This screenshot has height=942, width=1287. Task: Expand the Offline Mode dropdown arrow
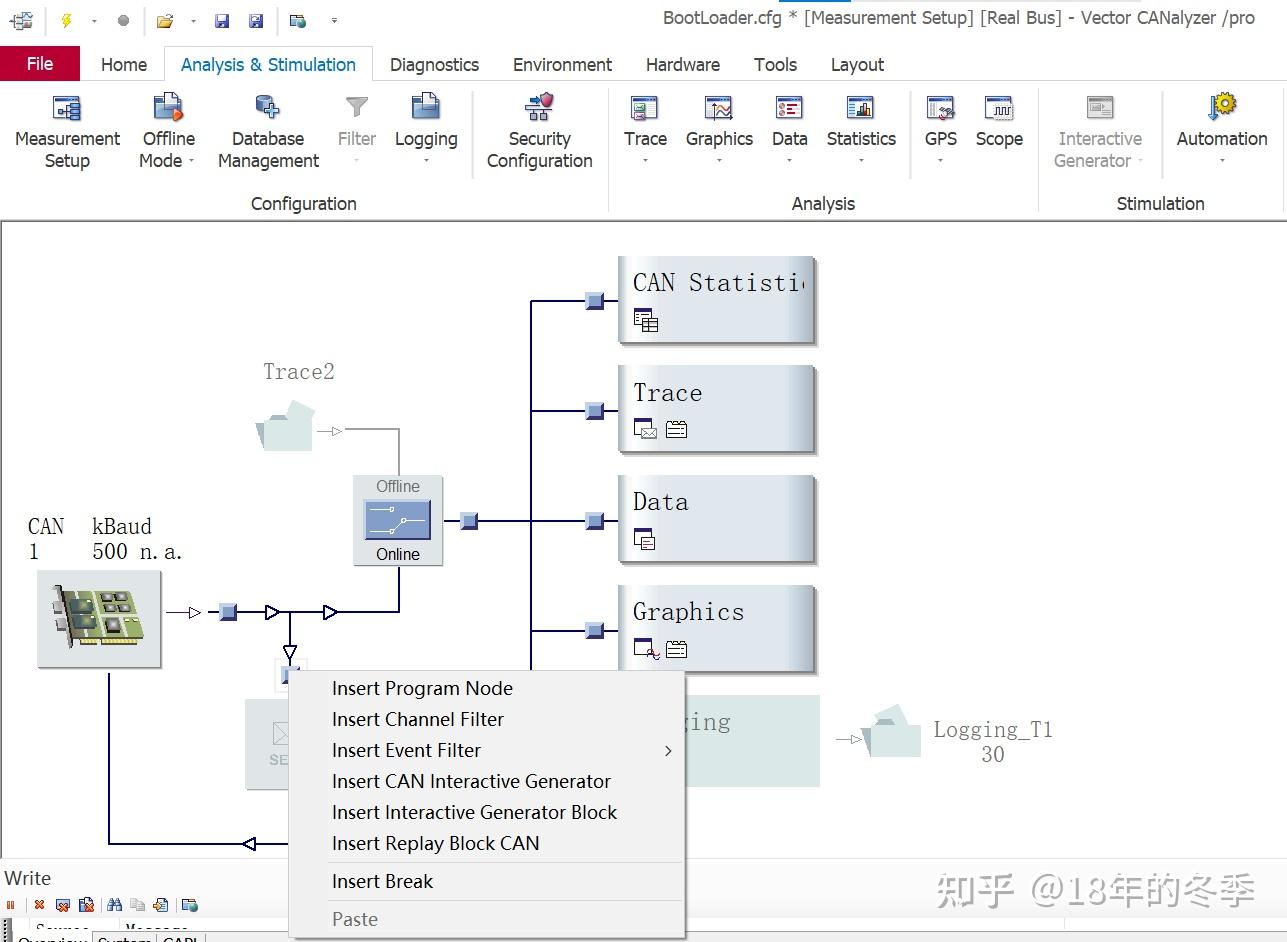point(191,161)
